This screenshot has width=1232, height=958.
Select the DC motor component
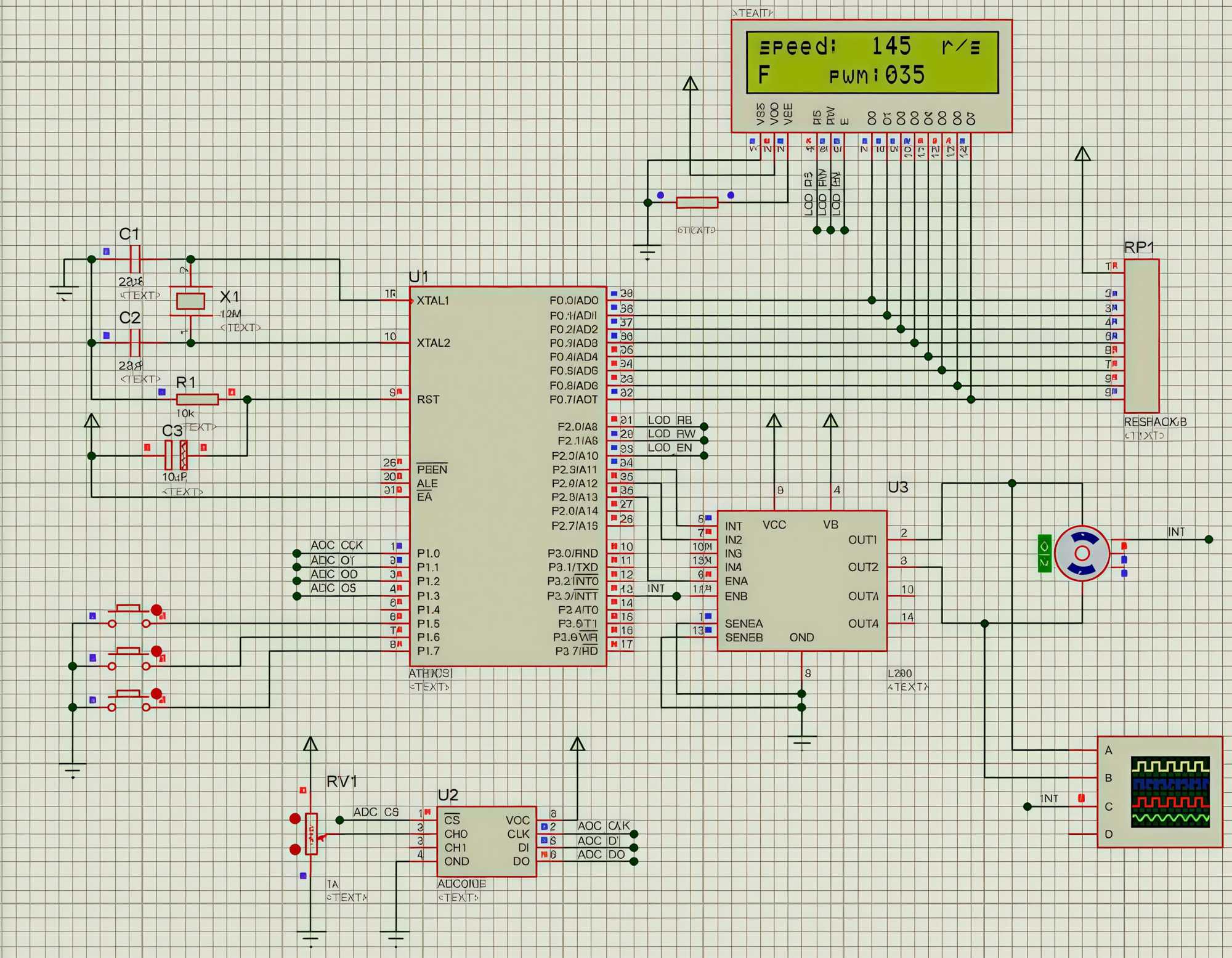[1082, 553]
